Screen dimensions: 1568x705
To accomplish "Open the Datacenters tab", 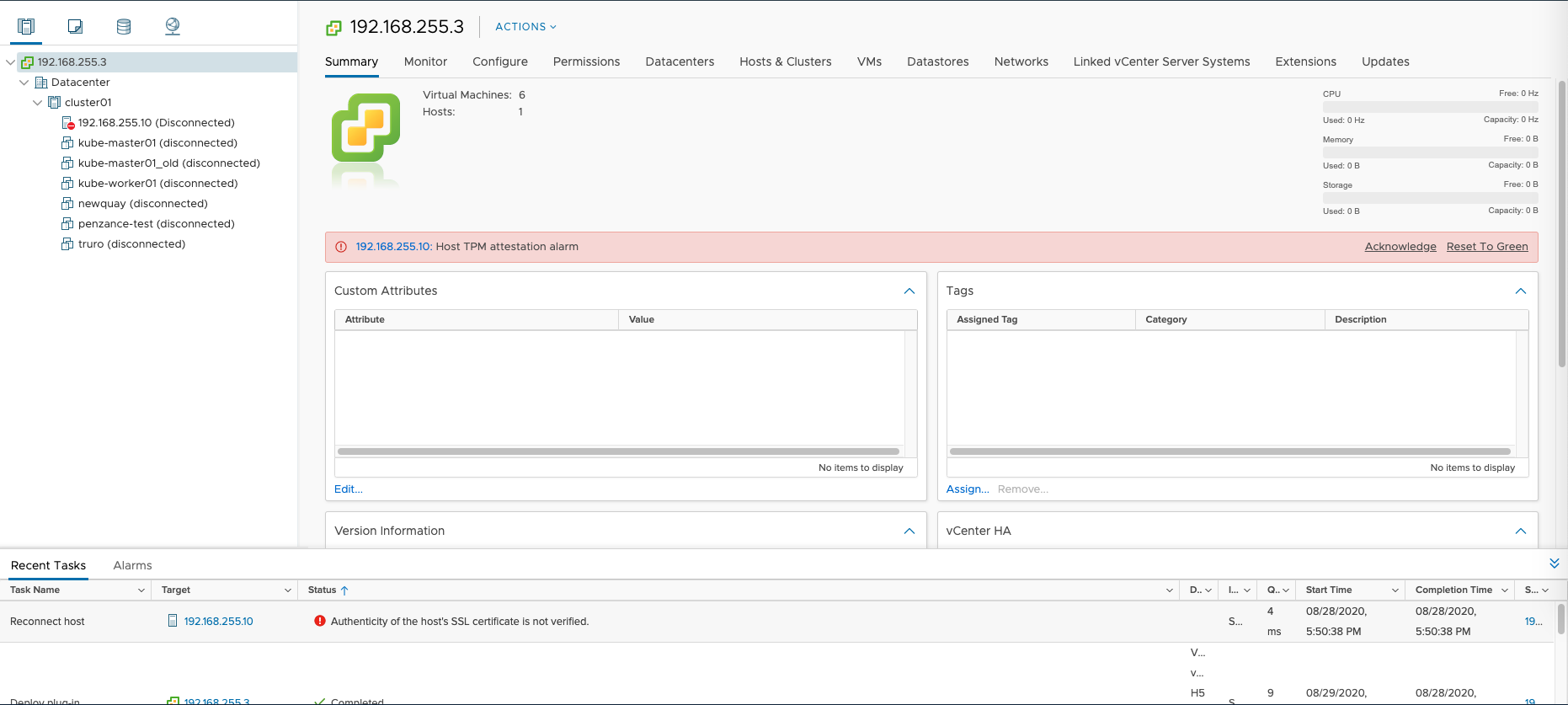I will [680, 61].
